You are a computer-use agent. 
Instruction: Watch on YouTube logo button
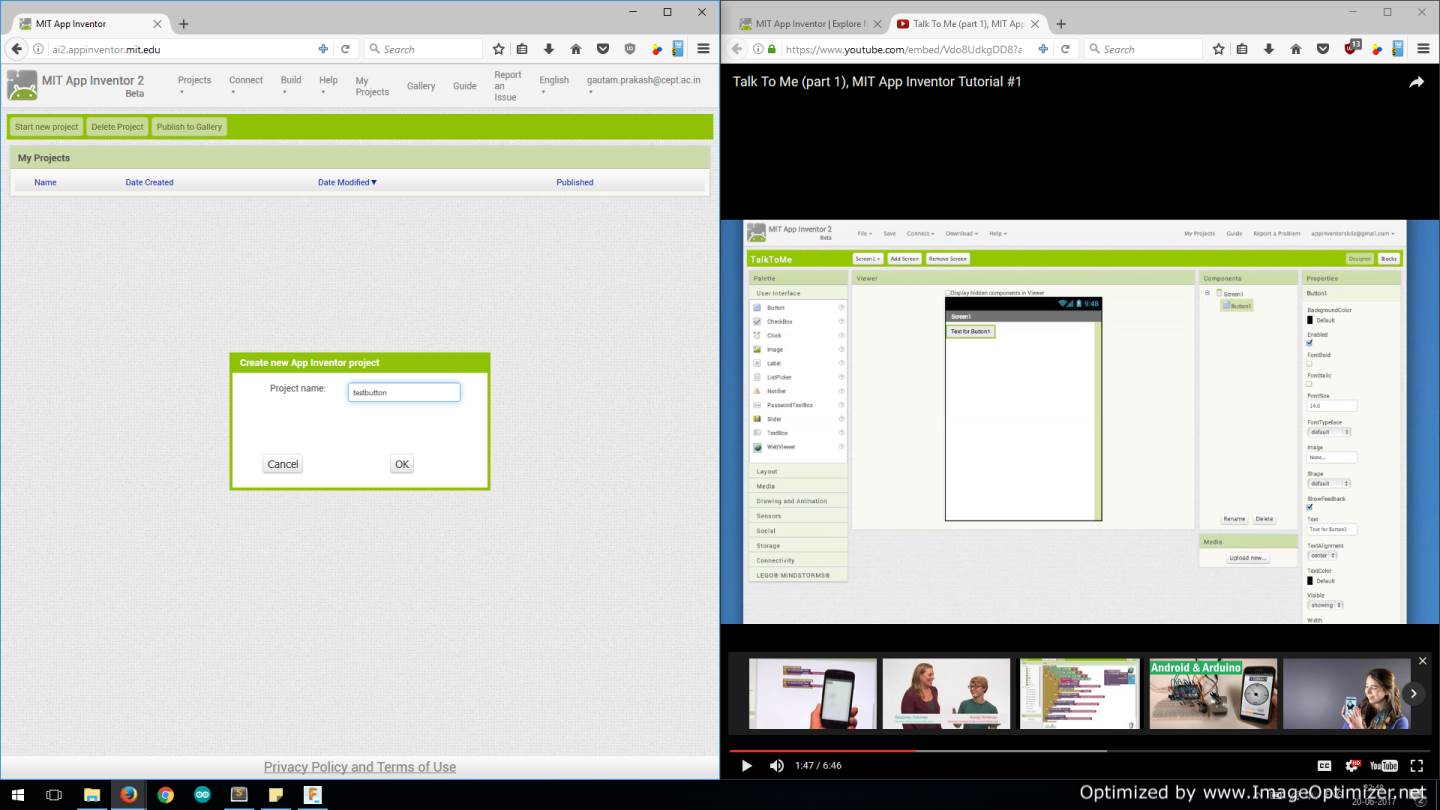pos(1384,766)
